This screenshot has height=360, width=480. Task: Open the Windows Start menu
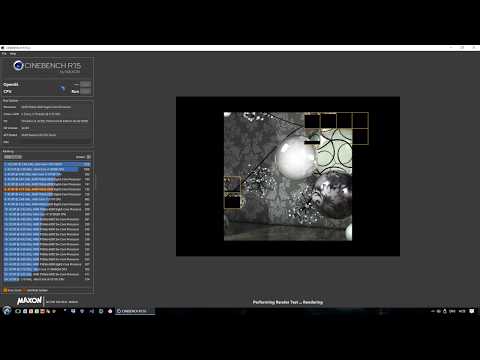coord(7,311)
